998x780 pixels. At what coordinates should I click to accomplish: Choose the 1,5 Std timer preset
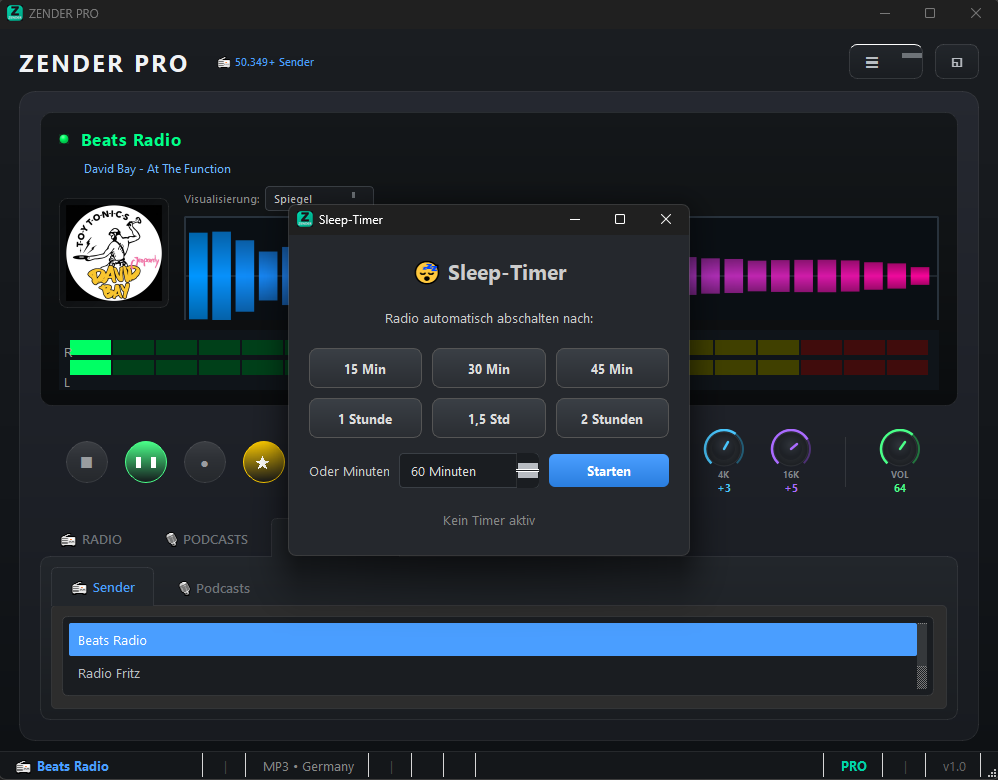point(488,419)
